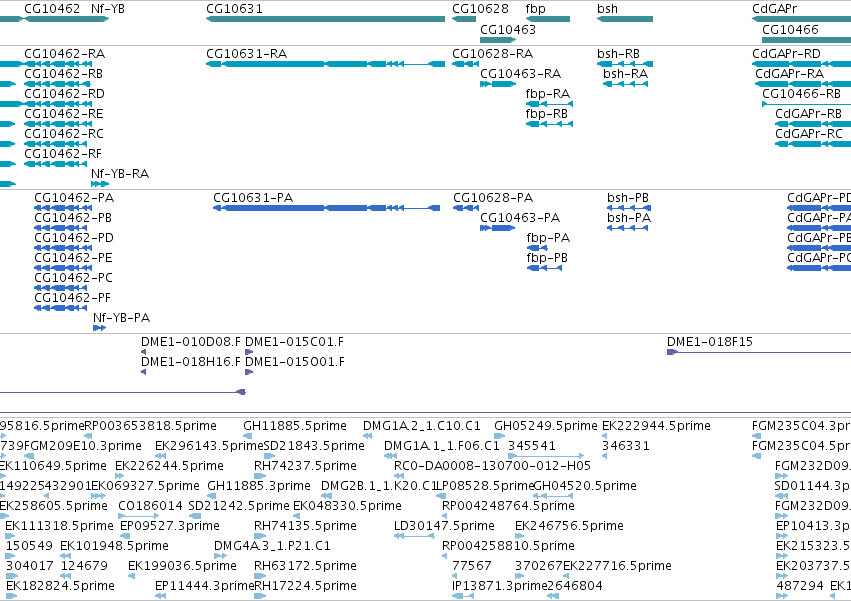Open protein label CG10462-PF

coord(72,298)
